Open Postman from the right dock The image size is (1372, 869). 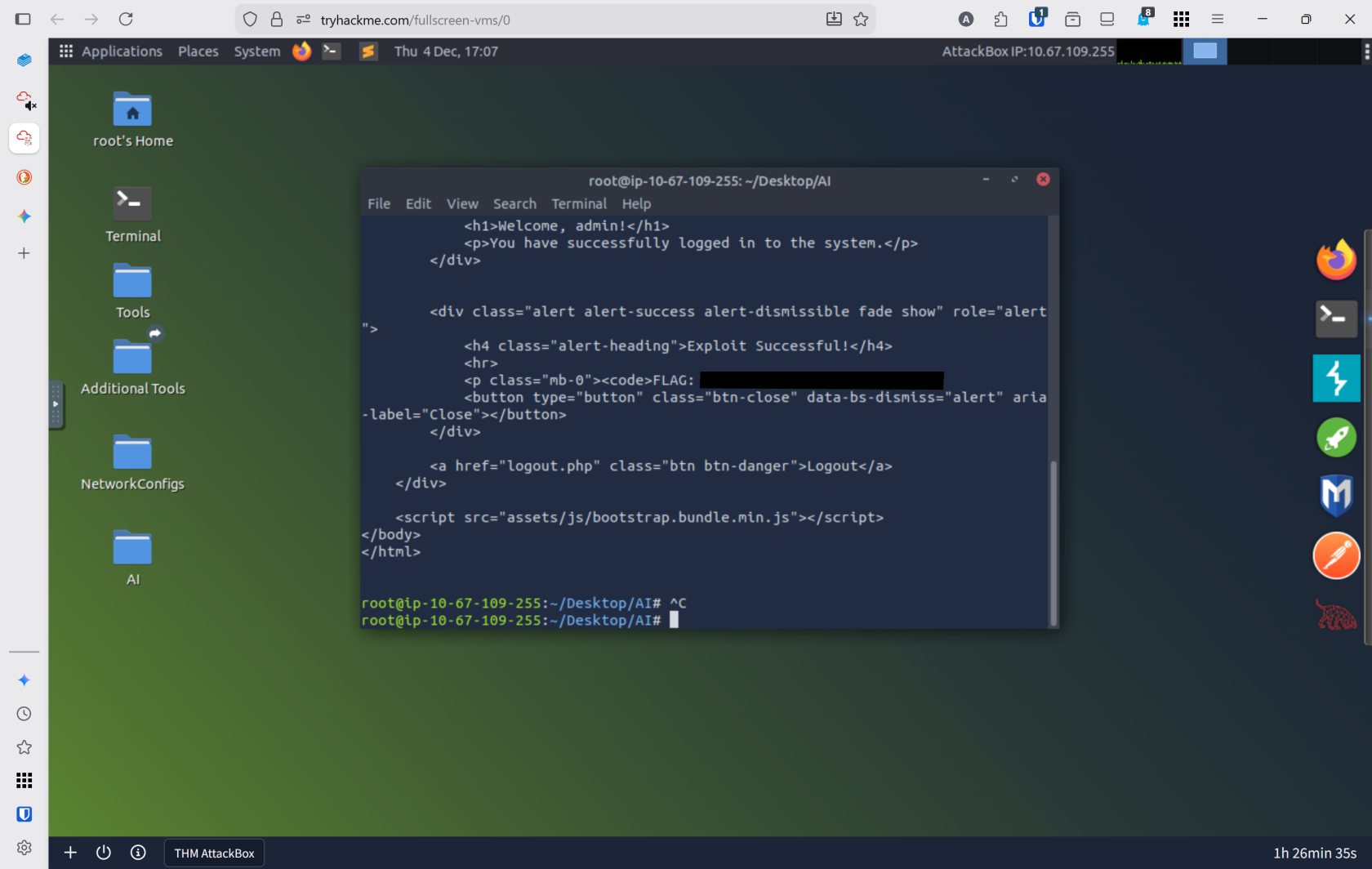[1336, 555]
